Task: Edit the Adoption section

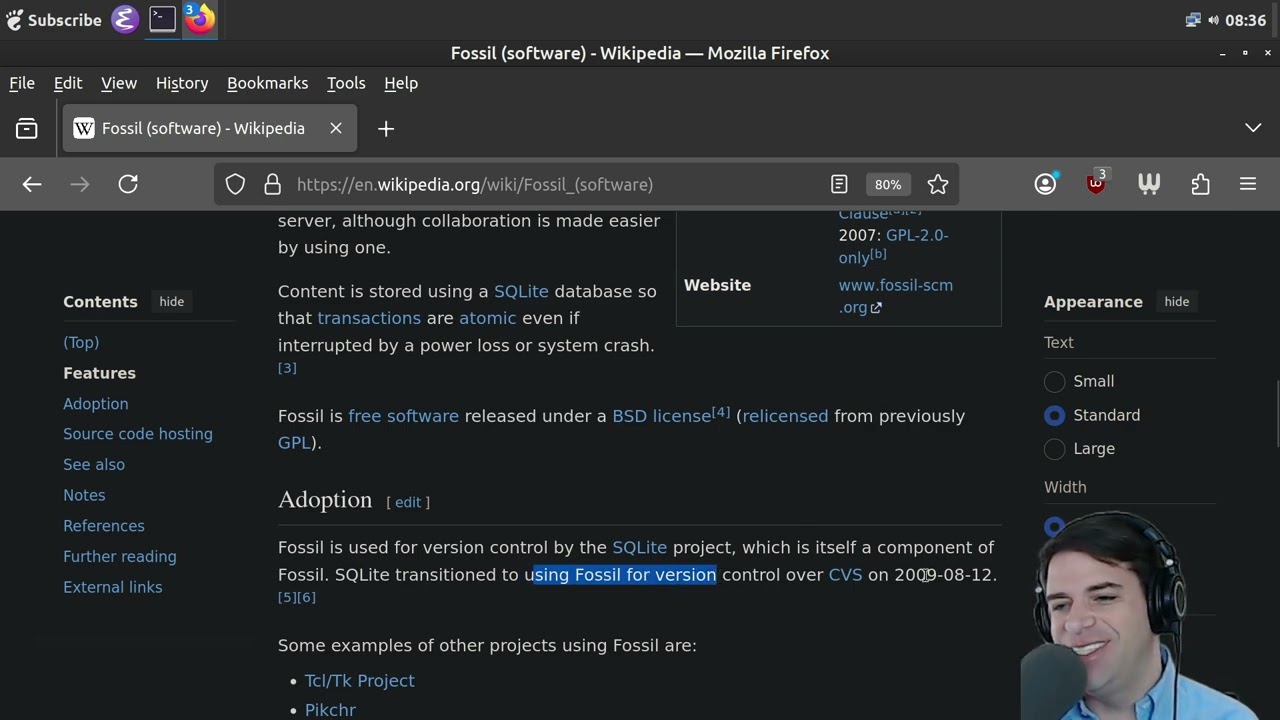Action: coord(408,502)
